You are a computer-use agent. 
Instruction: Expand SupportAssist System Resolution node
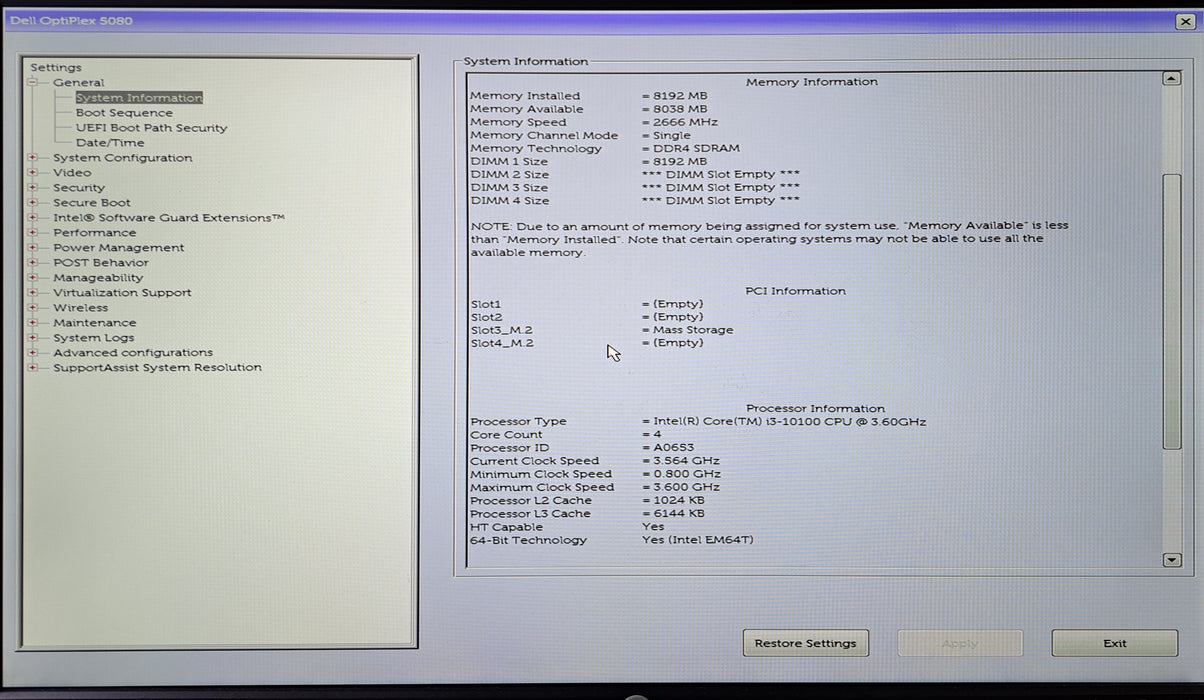tap(33, 367)
